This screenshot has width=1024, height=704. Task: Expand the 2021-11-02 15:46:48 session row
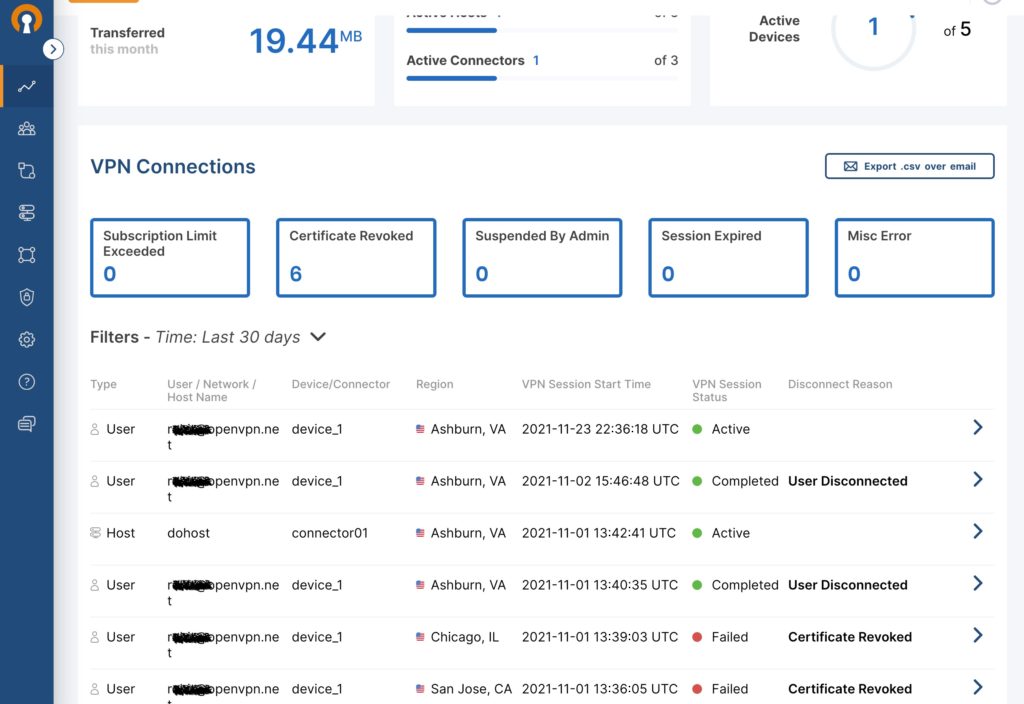[978, 479]
